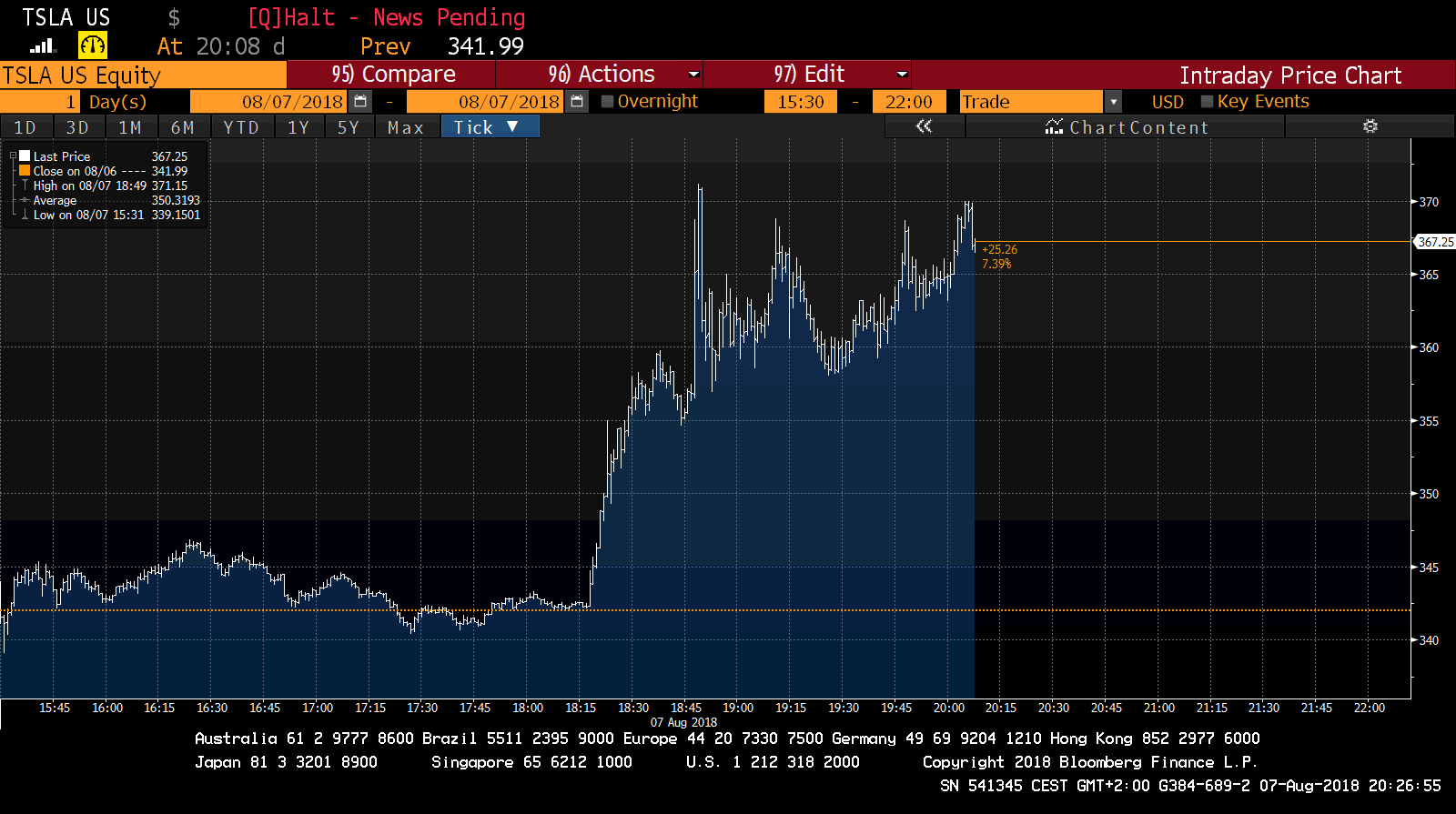Click the 18:45 time axis label
The image size is (1456, 814).
[x=686, y=708]
